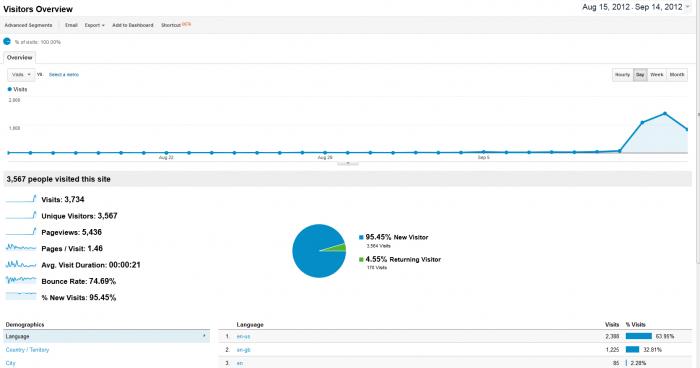Set graph granularity to Week
The height and width of the screenshot is (368, 700).
click(657, 75)
